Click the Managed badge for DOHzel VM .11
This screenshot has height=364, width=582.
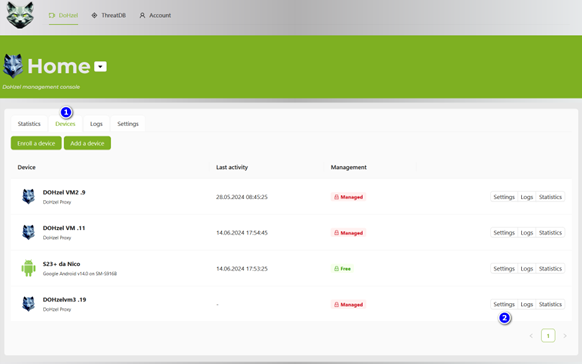point(348,233)
